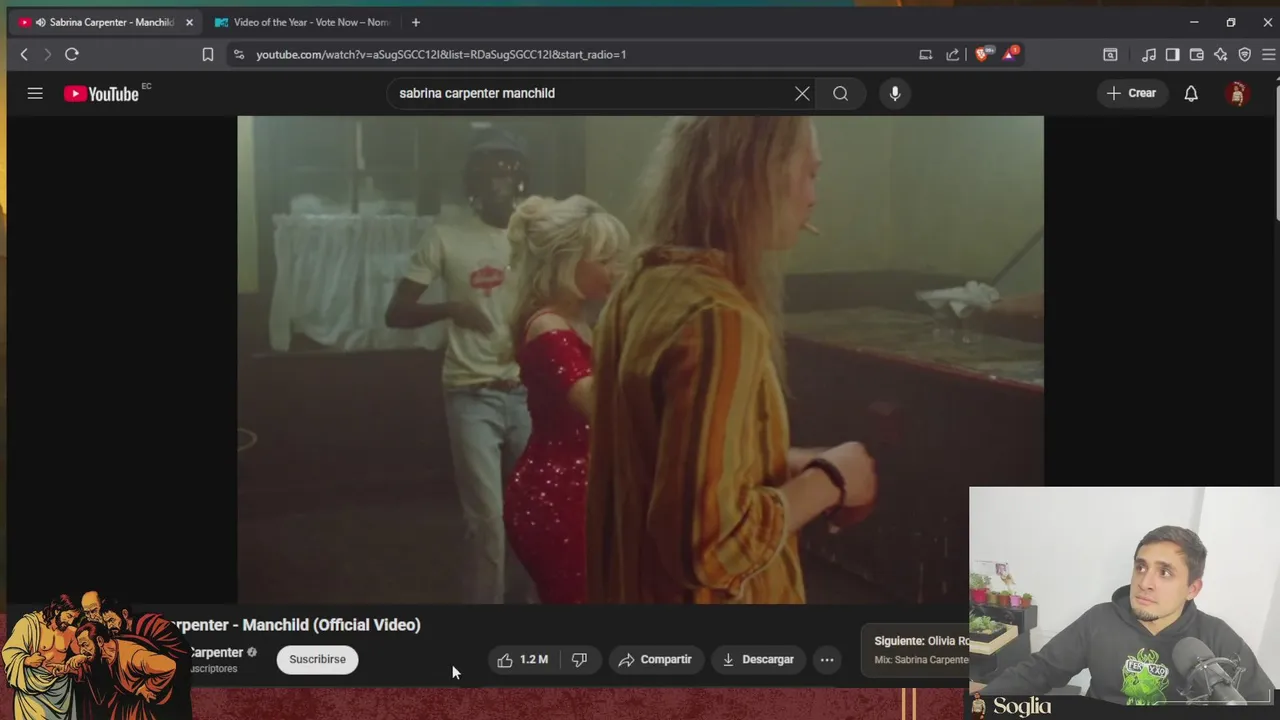1280x720 pixels.
Task: Subscribe with the Suscribirse button
Action: [317, 659]
